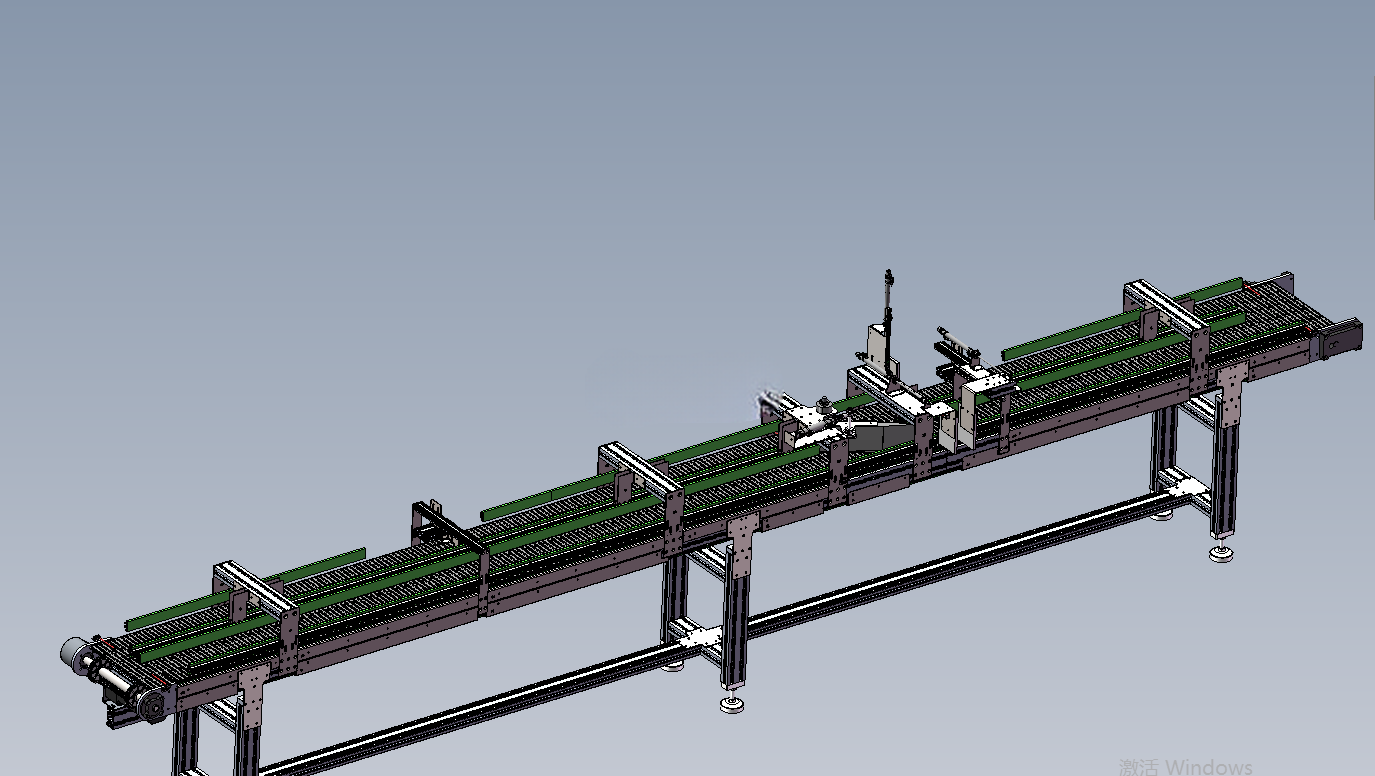This screenshot has height=776, width=1375.
Task: Select the angled cylinder on the right station
Action: (x=958, y=343)
